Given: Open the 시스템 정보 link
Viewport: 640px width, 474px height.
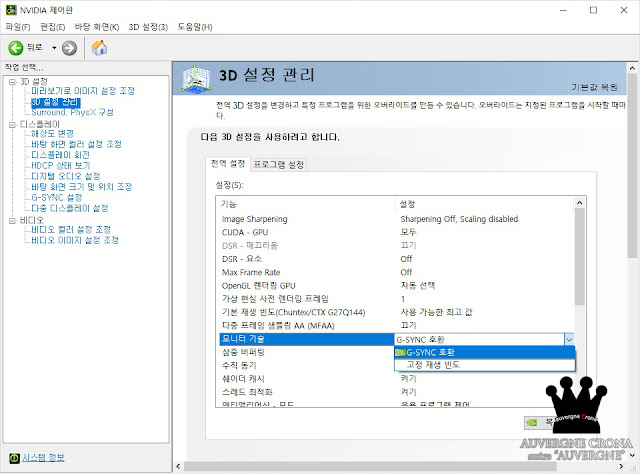Looking at the screenshot, I should coord(43,458).
